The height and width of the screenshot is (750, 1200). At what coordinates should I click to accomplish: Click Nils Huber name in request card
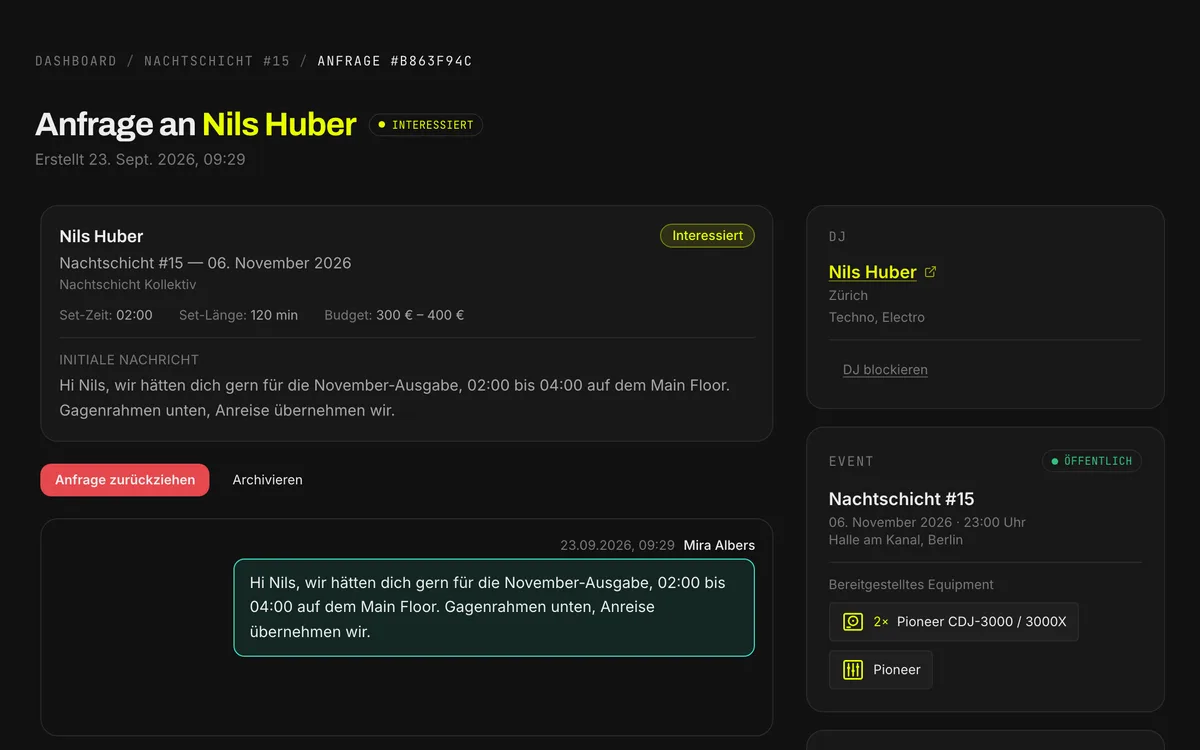pos(101,237)
